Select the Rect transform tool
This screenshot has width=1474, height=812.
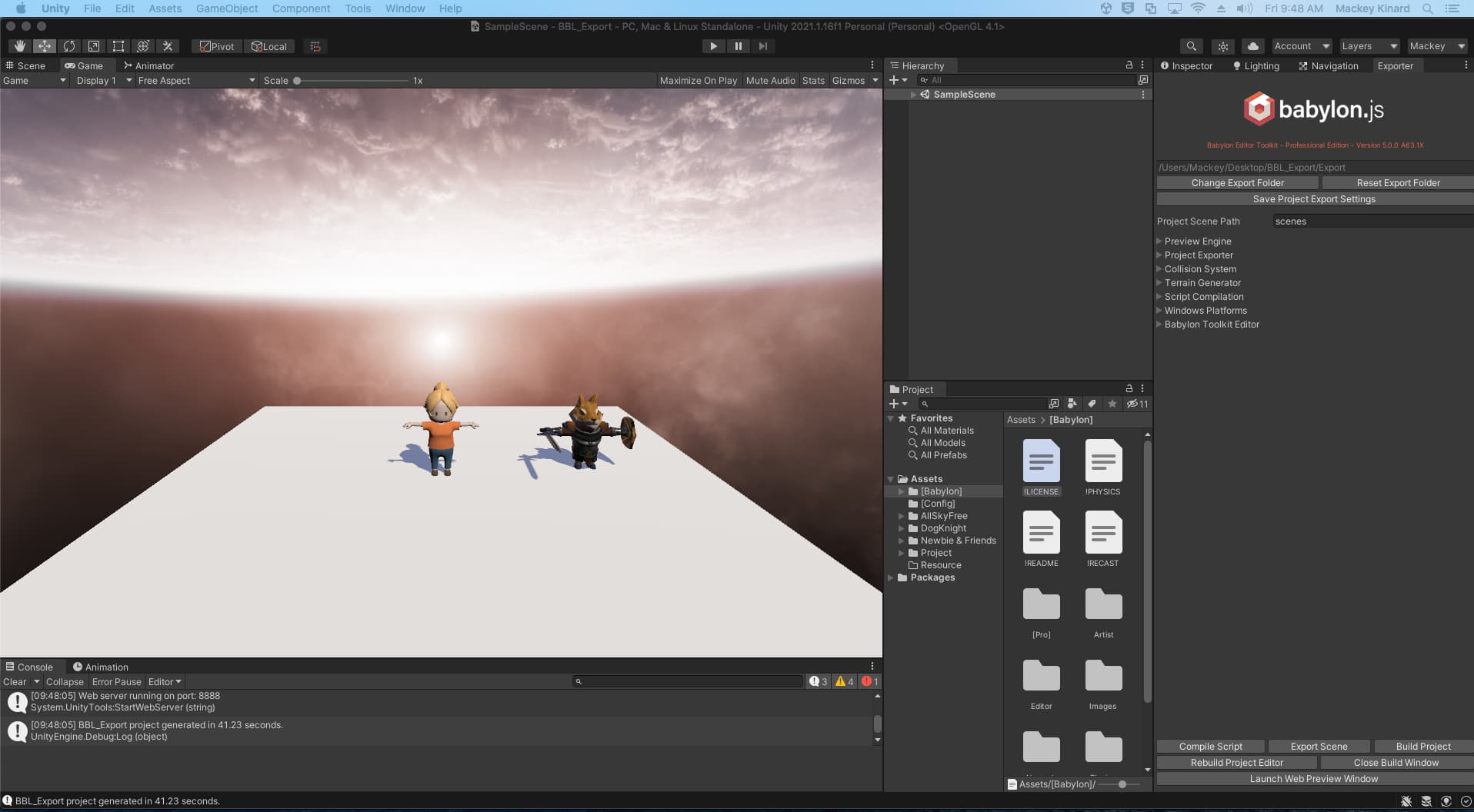click(x=118, y=46)
